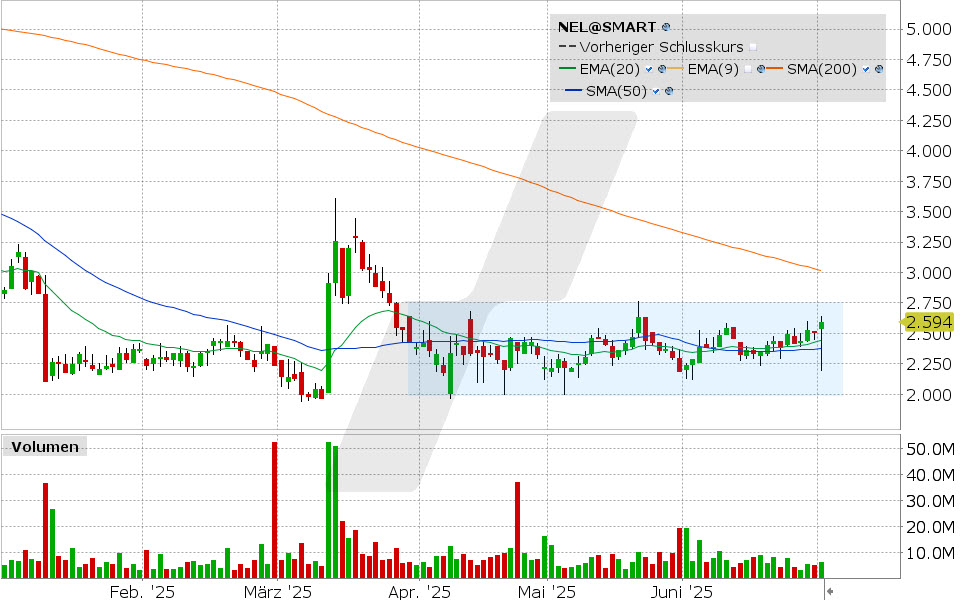Click the März '25 date label

click(278, 592)
